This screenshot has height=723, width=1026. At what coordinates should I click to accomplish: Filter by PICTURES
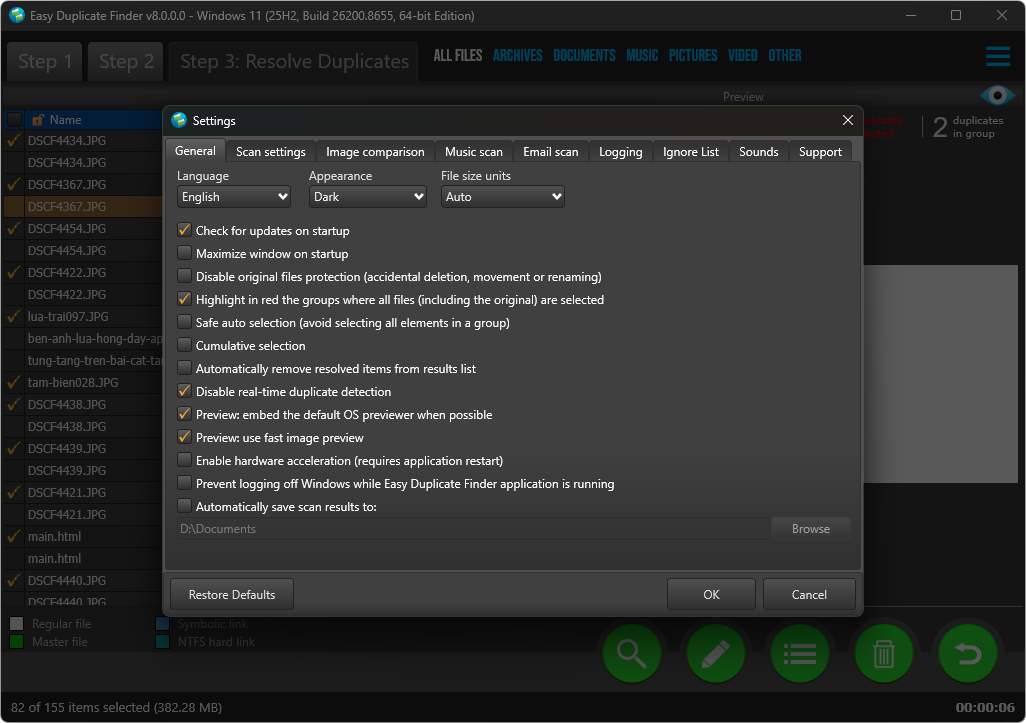693,56
